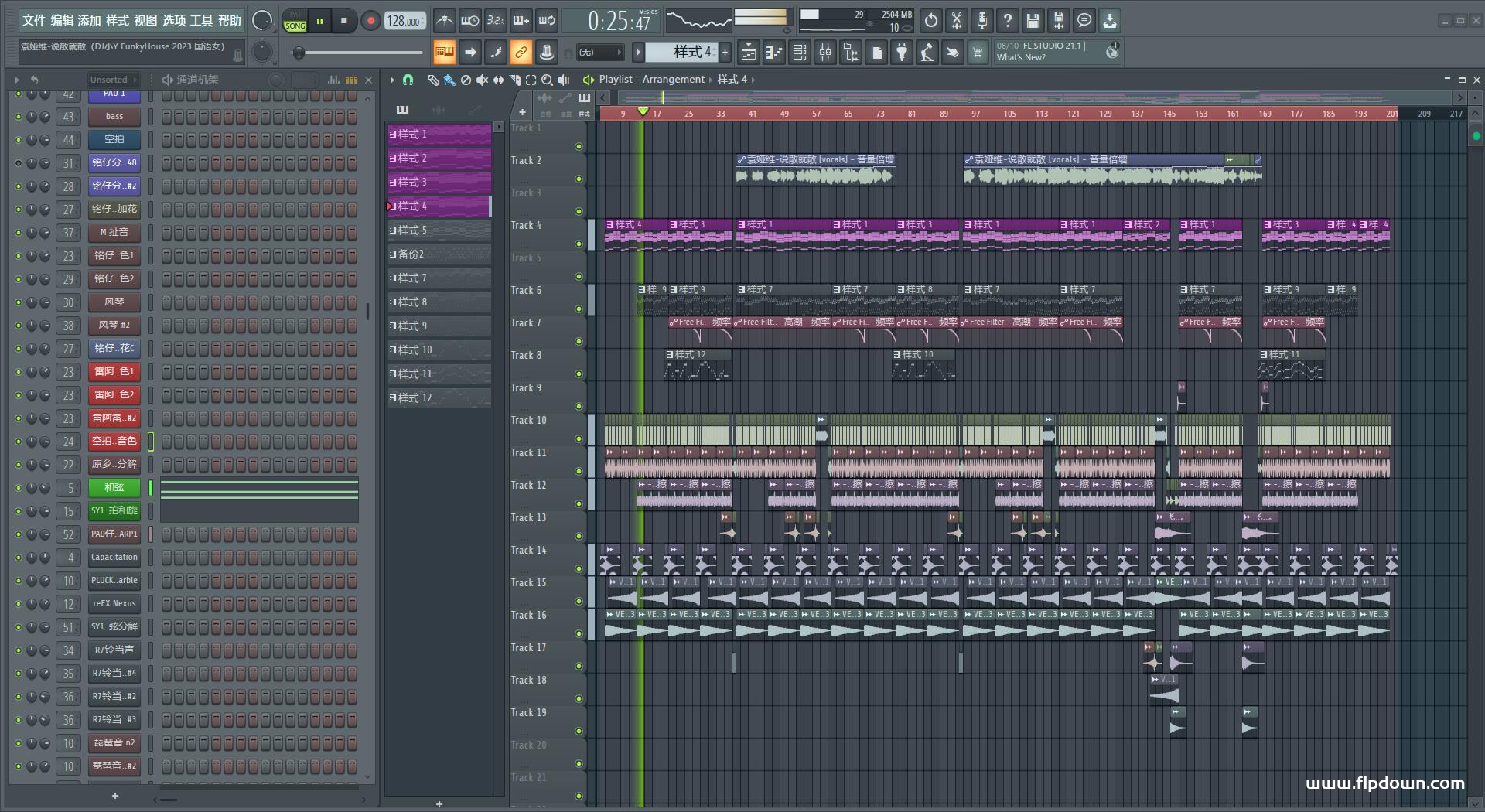Open the Channel rack view icon
The image size is (1485, 812).
pos(800,53)
